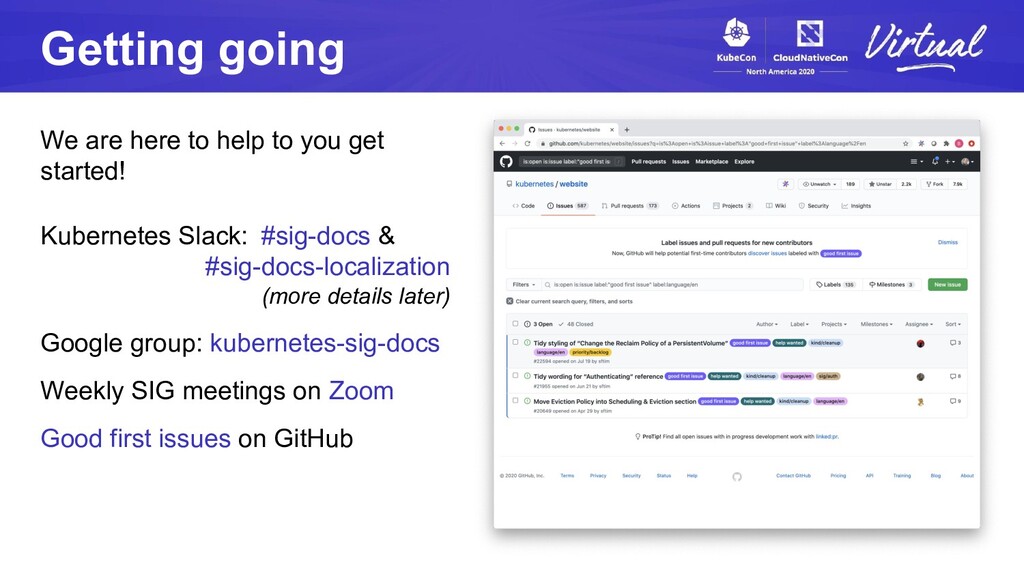Image resolution: width=1024 pixels, height=576 pixels.
Task: Click Explore in the GitHub header
Action: [744, 161]
